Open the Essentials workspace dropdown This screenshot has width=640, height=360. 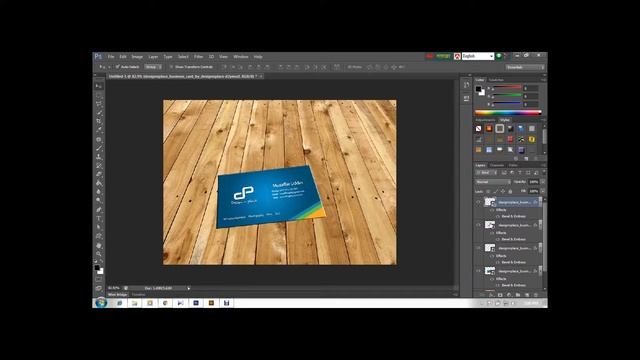click(x=525, y=67)
